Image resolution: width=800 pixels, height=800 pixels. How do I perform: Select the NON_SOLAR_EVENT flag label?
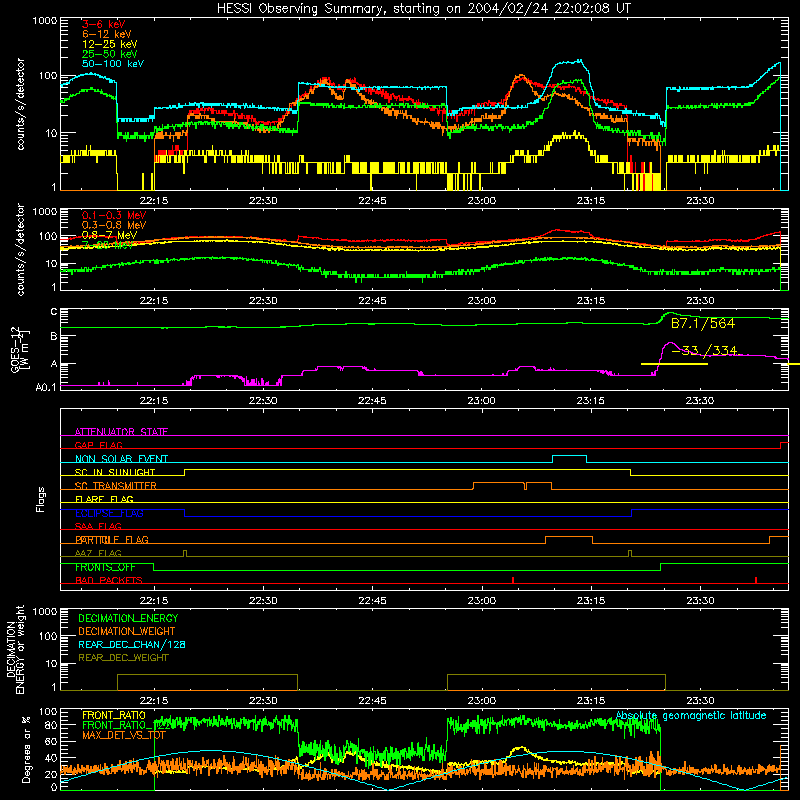point(121,459)
